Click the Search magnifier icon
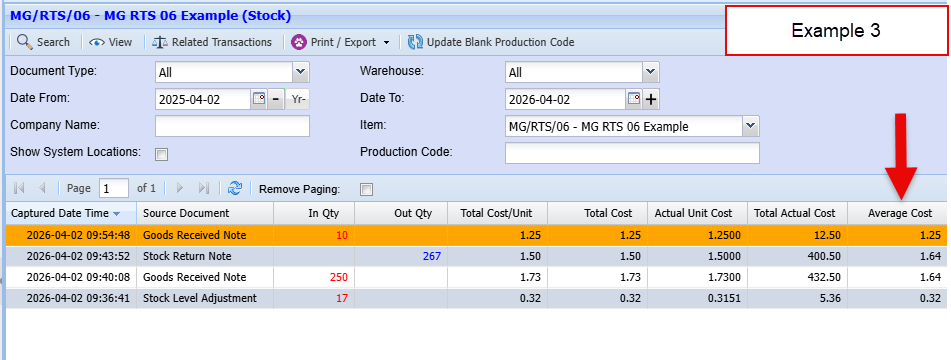This screenshot has height=360, width=951. tap(24, 42)
